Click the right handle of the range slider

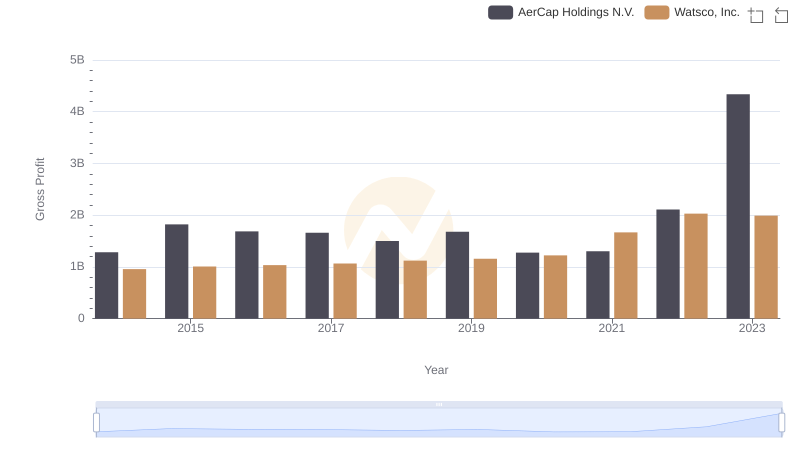781,423
